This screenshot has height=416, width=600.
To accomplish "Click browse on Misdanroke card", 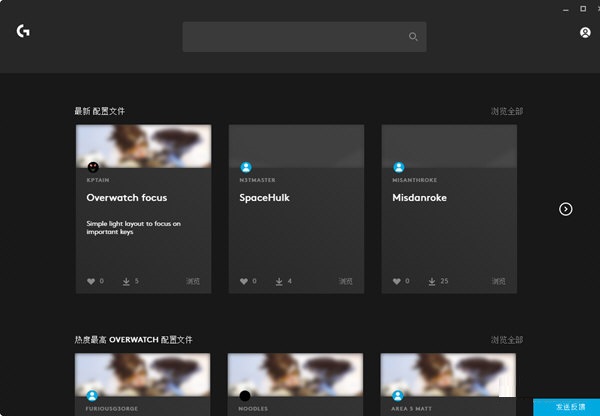I will 498,281.
